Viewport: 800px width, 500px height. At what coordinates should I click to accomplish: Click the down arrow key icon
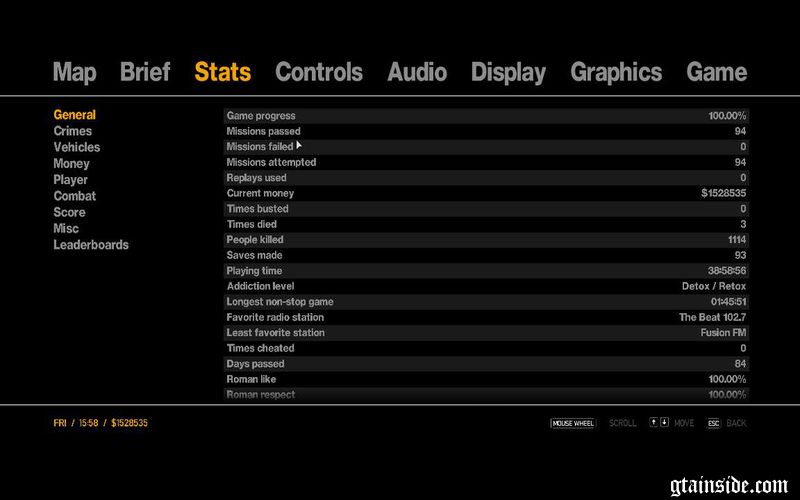pos(664,422)
